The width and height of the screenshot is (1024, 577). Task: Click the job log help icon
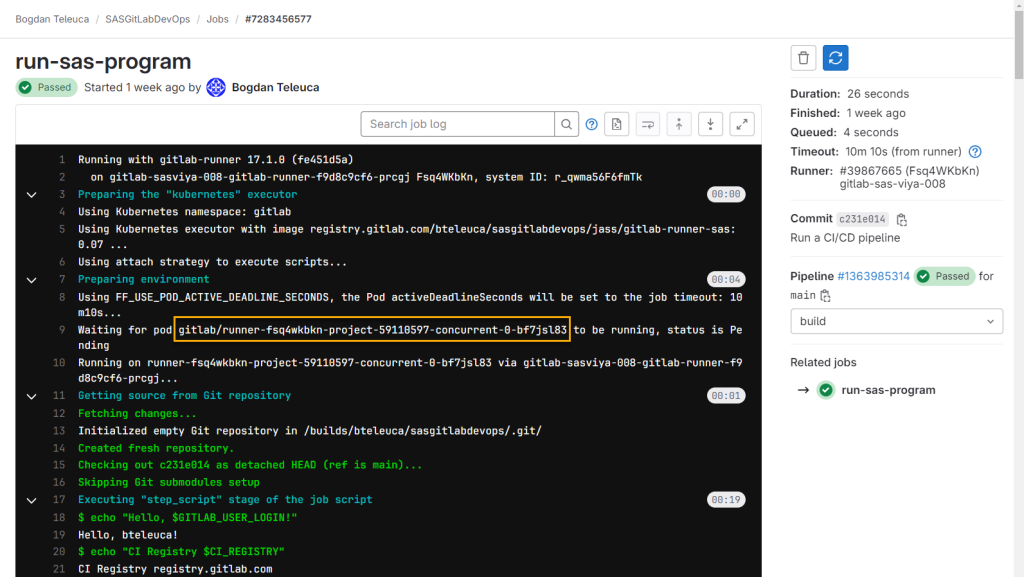(x=591, y=124)
